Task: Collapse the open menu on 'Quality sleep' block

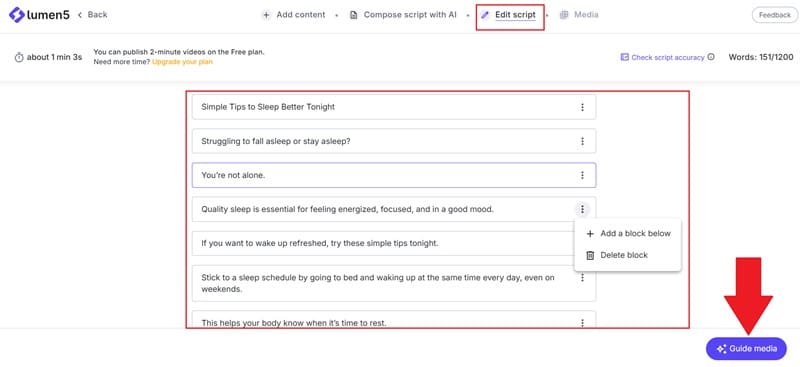Action: [582, 209]
